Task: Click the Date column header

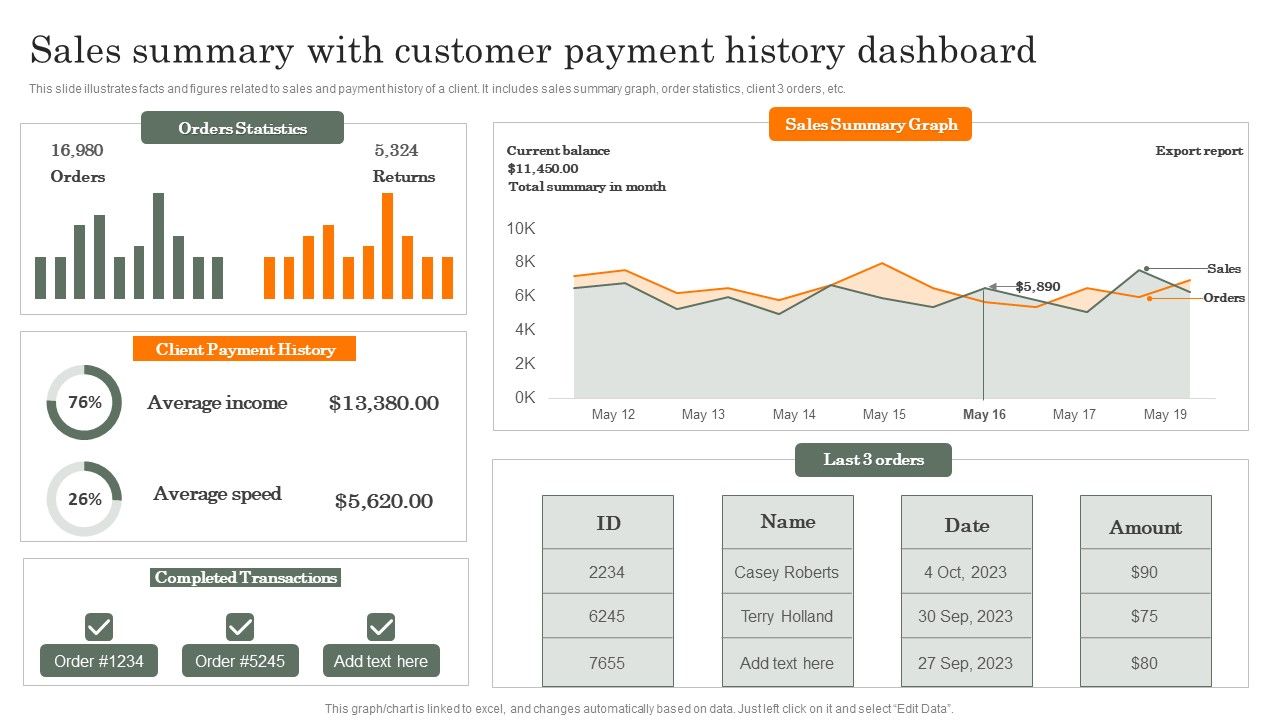Action: pyautogui.click(x=967, y=522)
